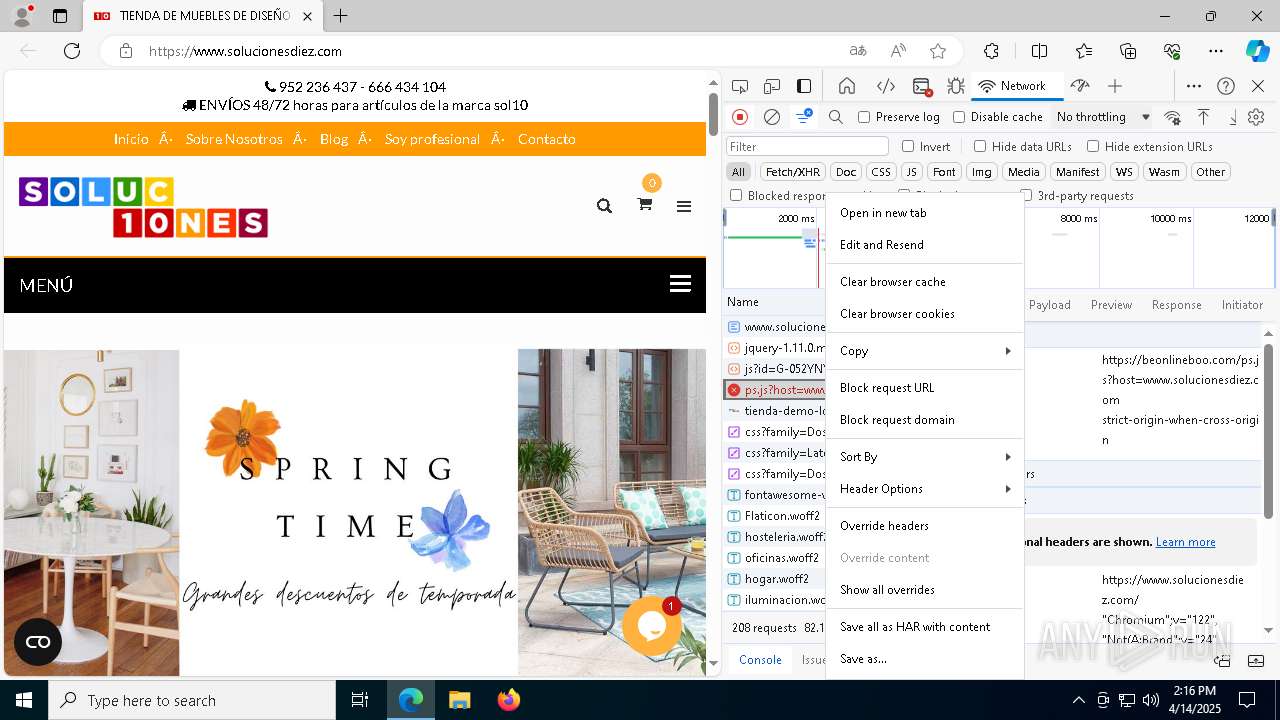Screen dimensions: 1280x720
Task: Open DevTools help question mark icon
Action: point(1226,86)
